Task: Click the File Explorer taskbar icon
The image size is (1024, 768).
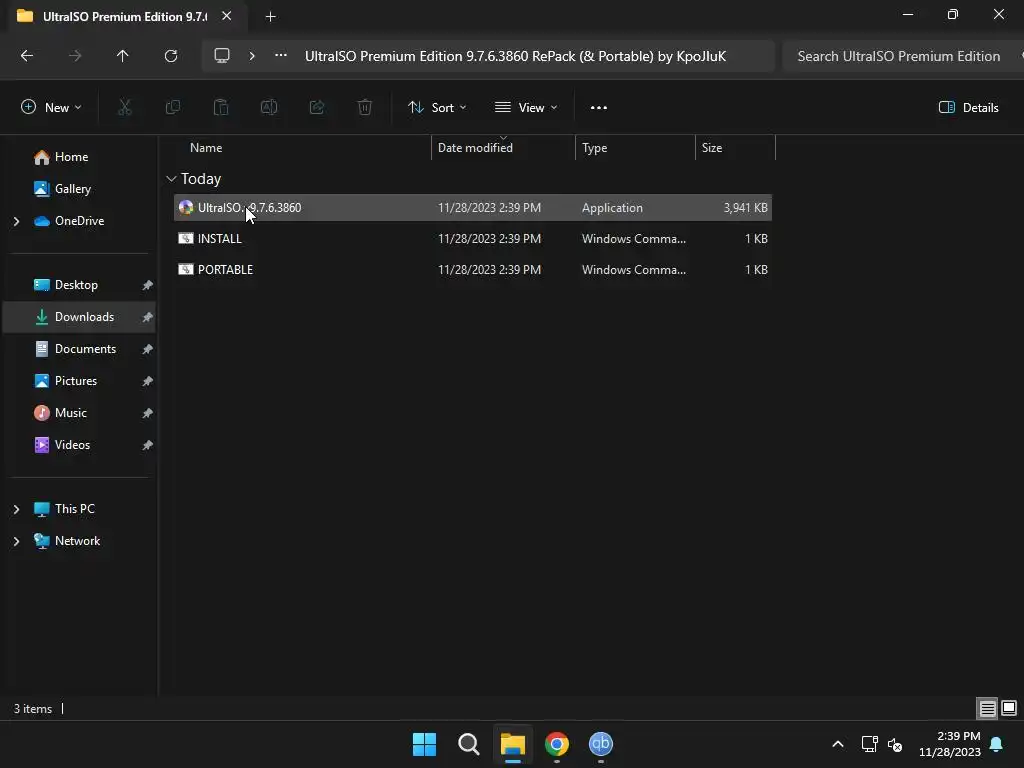Action: [x=513, y=744]
